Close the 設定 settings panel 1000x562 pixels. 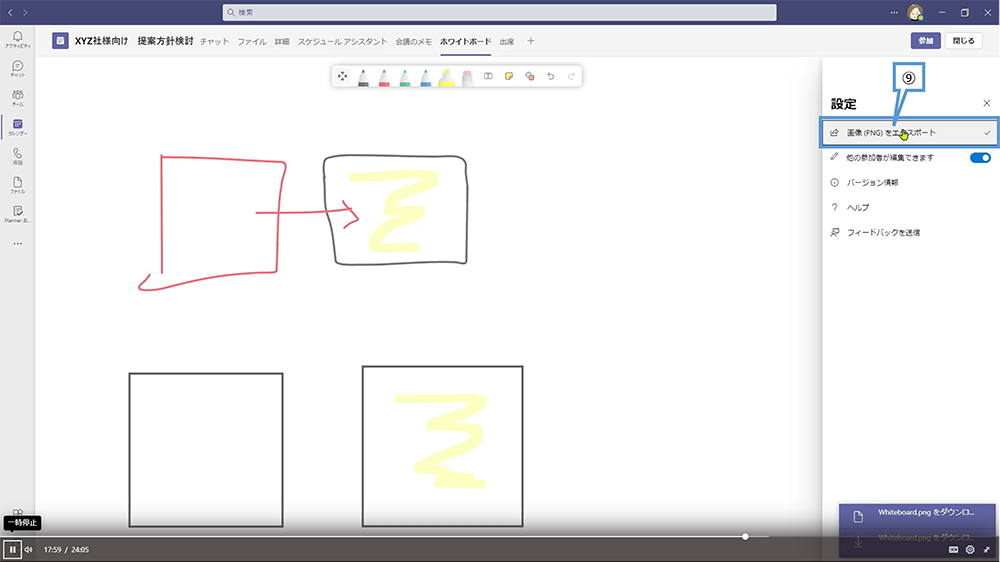[x=987, y=103]
